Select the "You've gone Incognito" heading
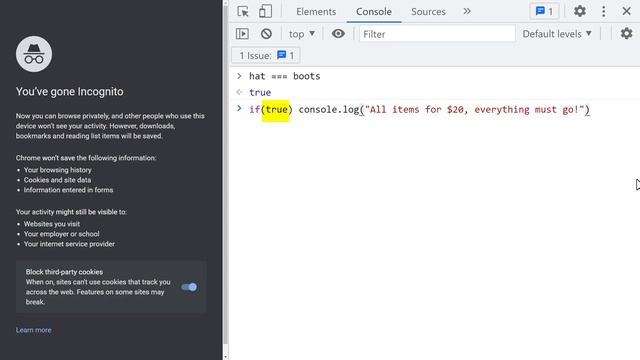 tap(69, 91)
